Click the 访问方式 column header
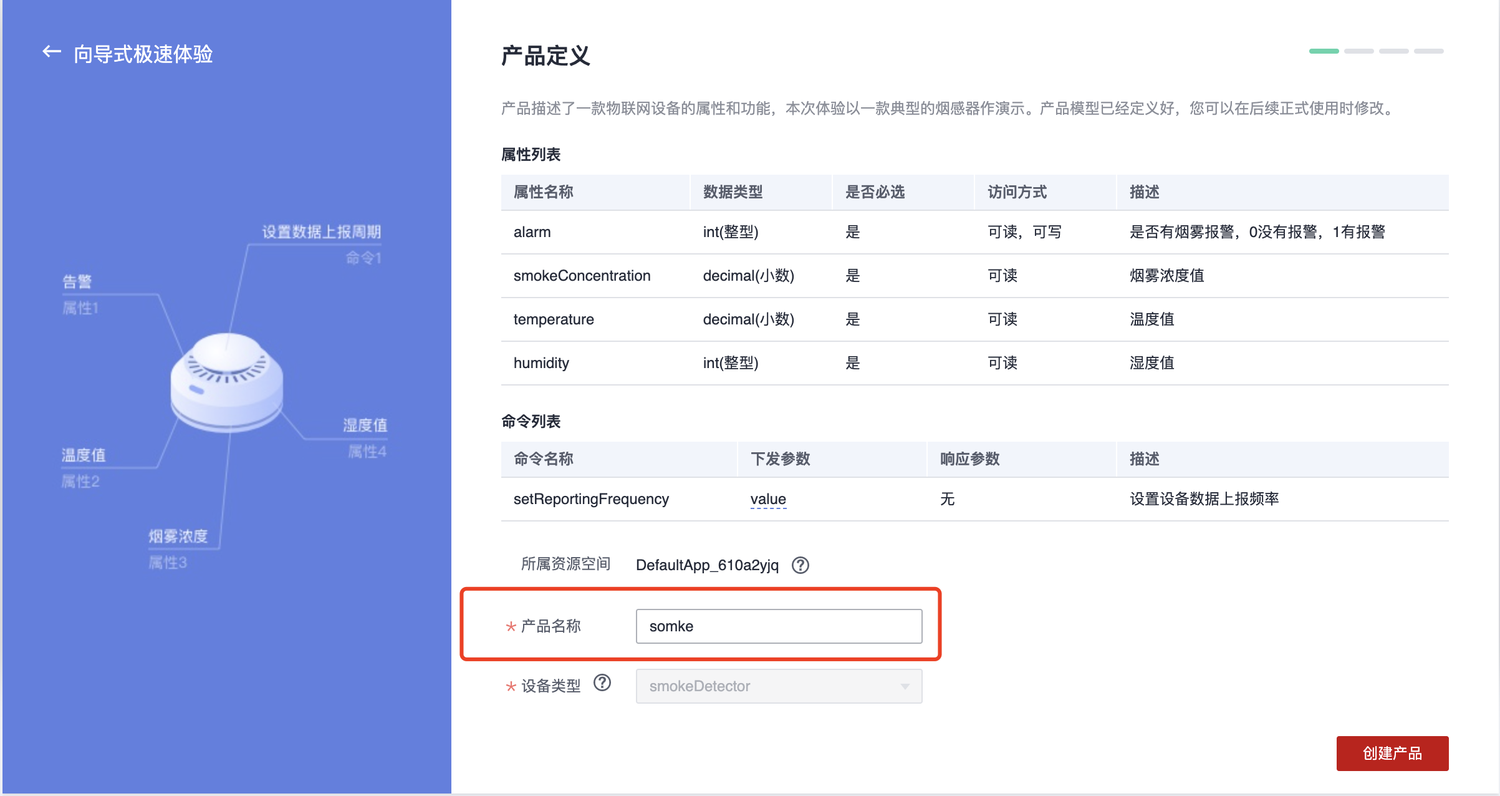The width and height of the screenshot is (1500, 796). point(1017,192)
